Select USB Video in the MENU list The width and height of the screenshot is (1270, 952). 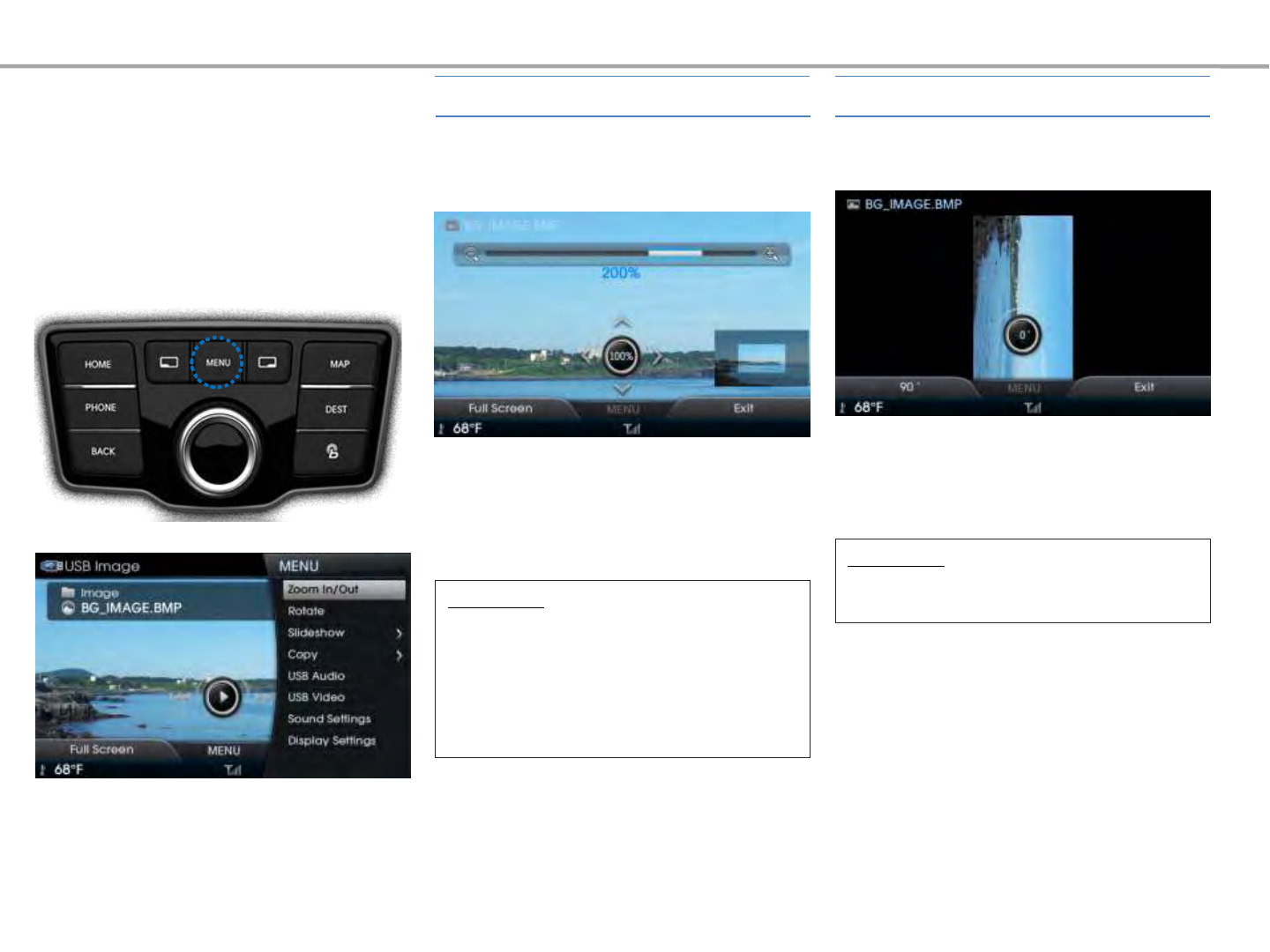345,697
